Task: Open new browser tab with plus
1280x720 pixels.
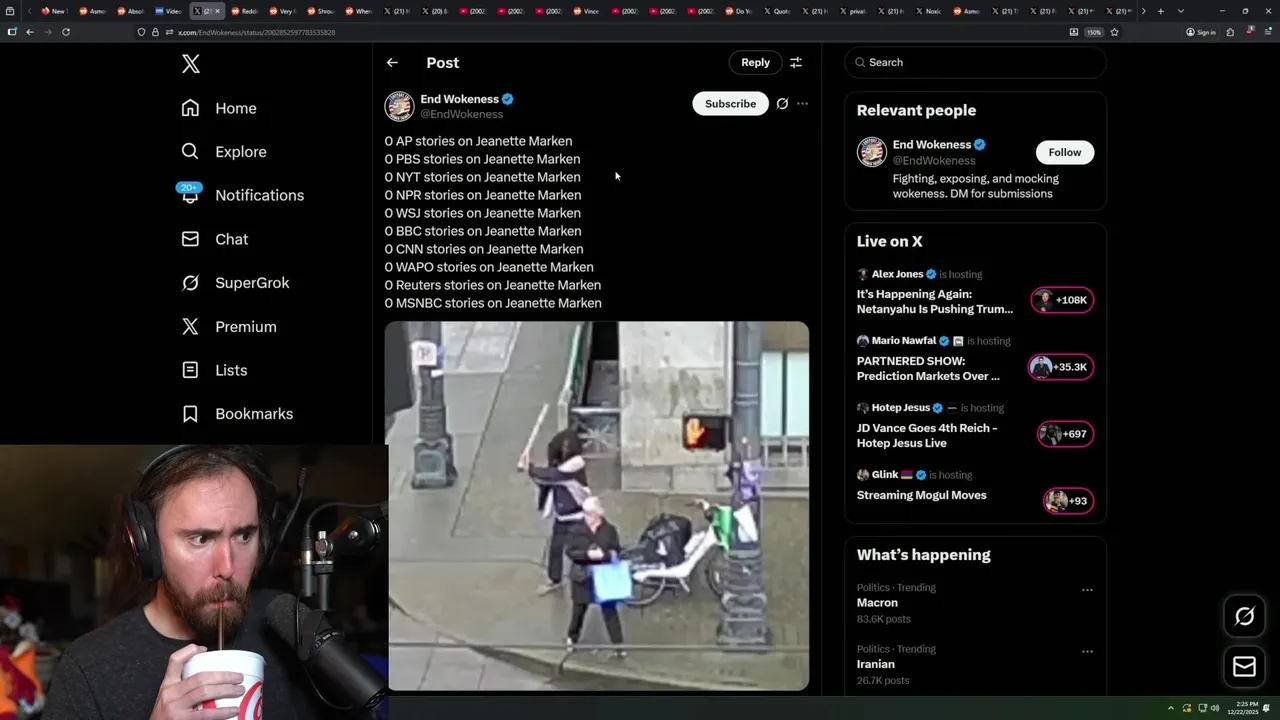Action: (x=1160, y=11)
